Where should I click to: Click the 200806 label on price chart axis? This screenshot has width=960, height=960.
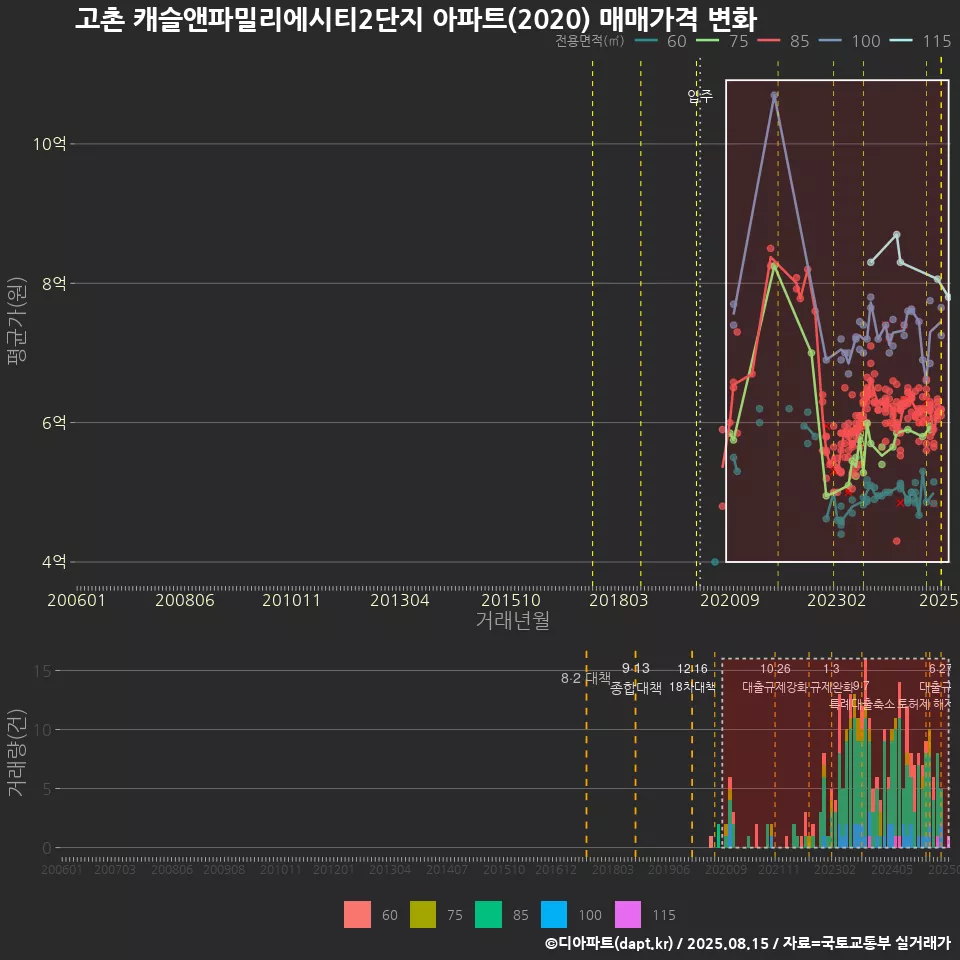[185, 600]
